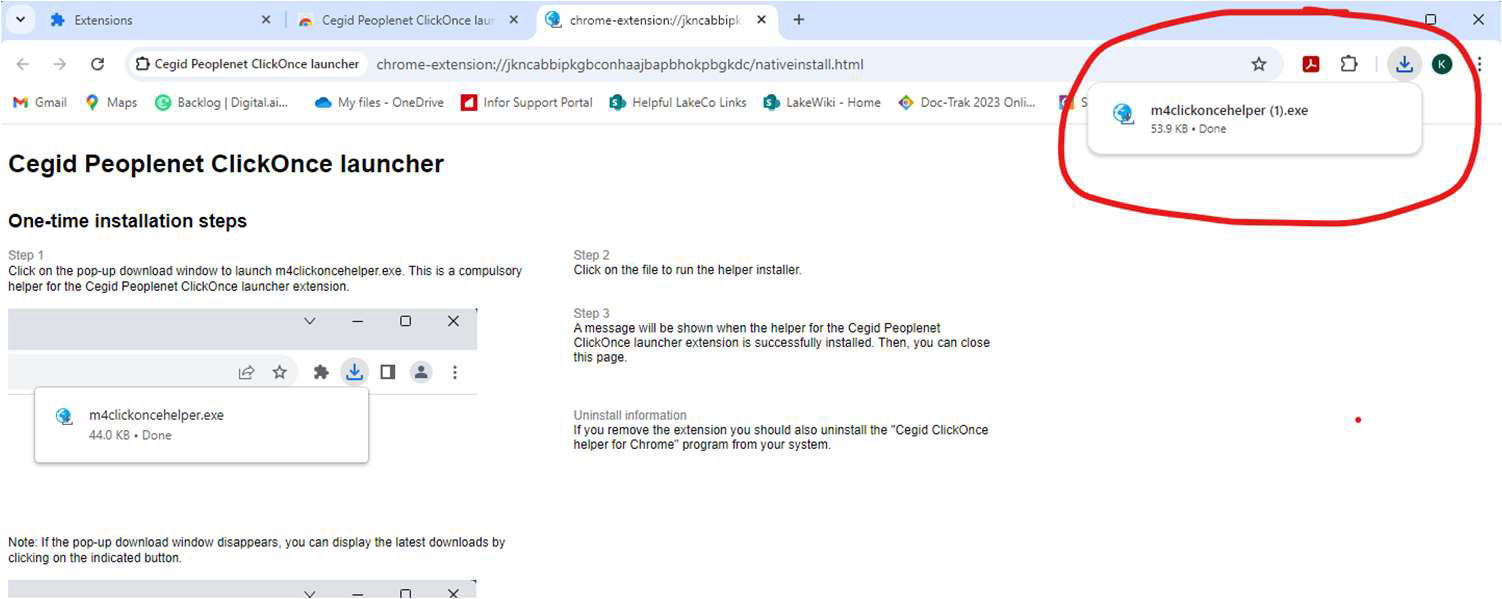Reload the page with the refresh icon
The image size is (1502, 599).
click(x=97, y=63)
